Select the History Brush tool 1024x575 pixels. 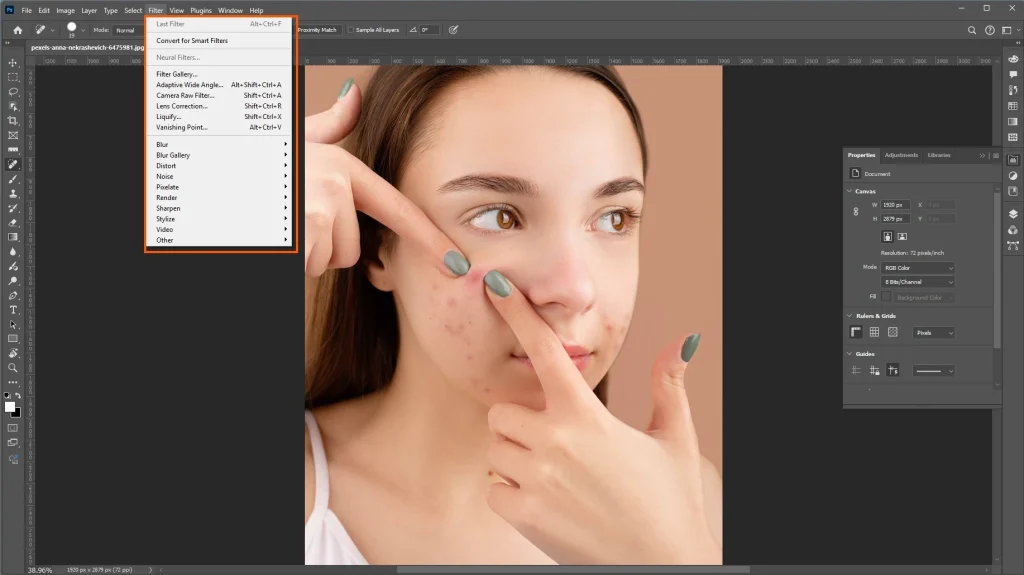12,208
